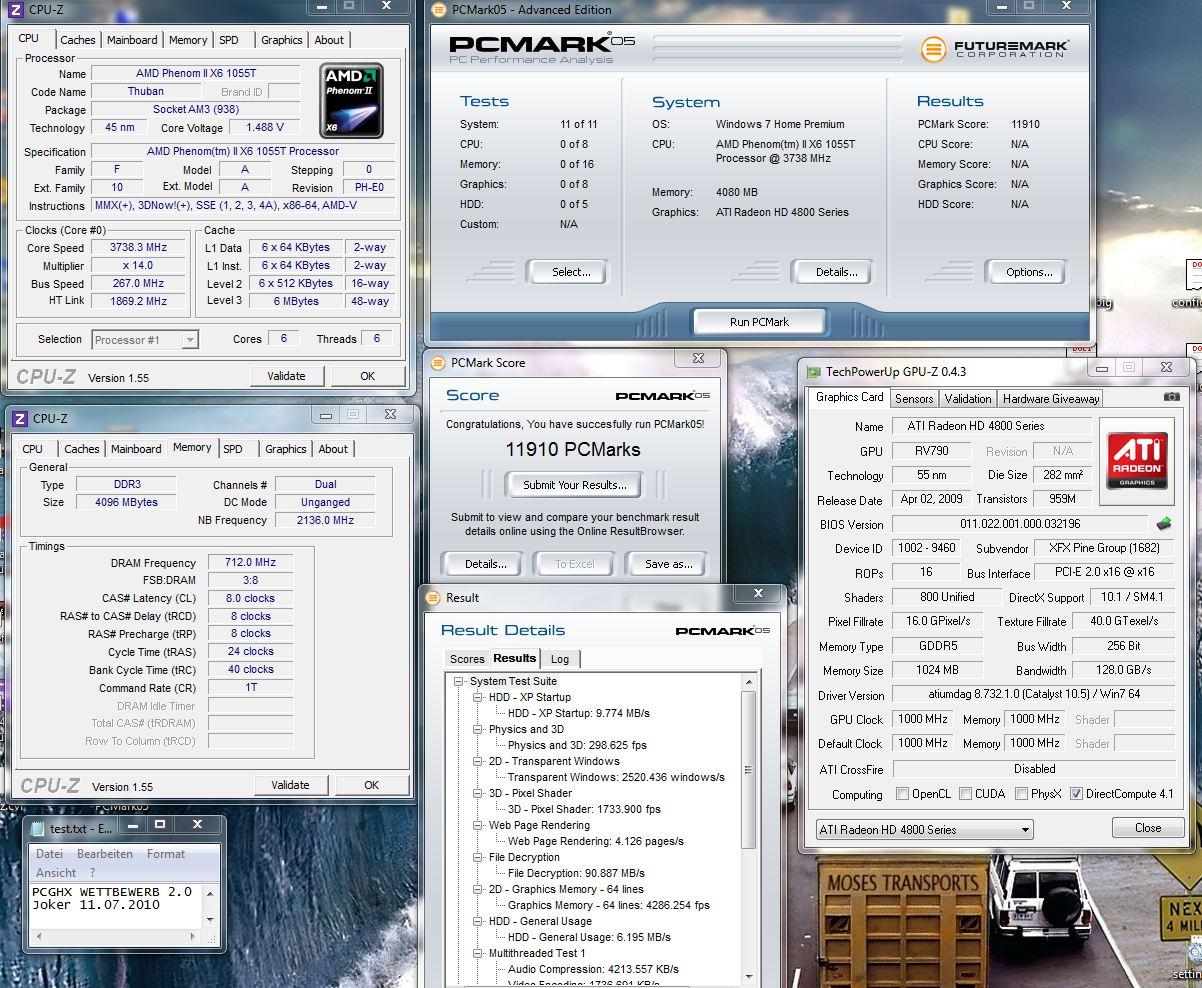
Task: Click the PCMark05 Advanced Edition title bar icon
Action: coord(438,9)
